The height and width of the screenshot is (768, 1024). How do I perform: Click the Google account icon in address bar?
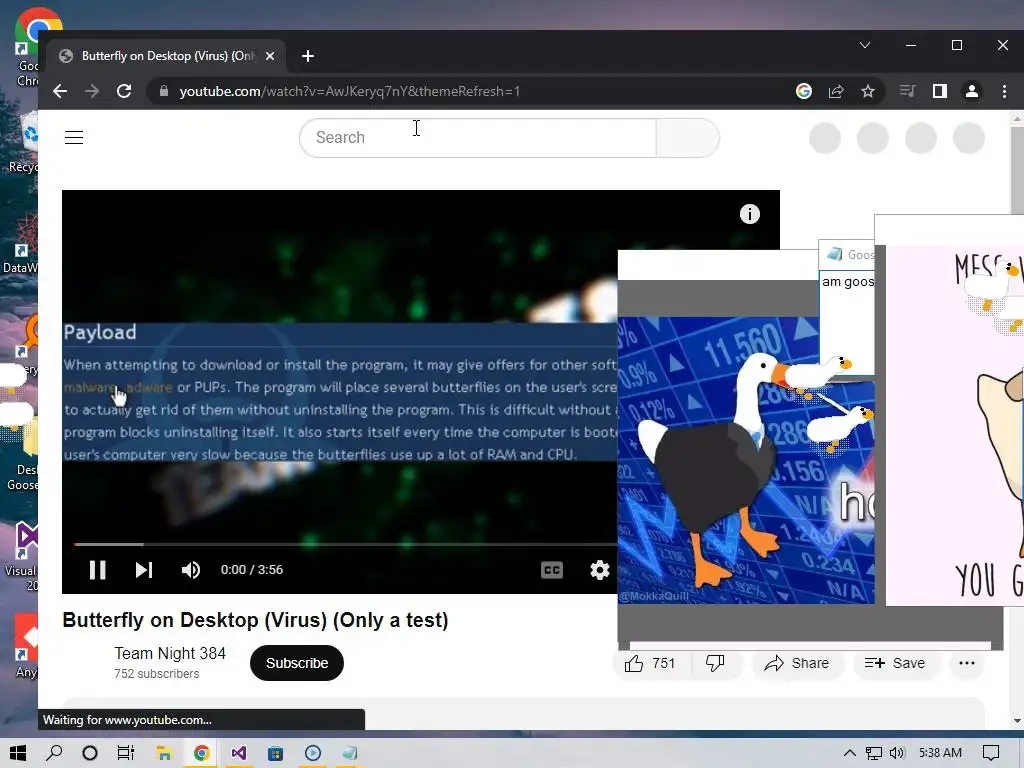click(x=804, y=91)
